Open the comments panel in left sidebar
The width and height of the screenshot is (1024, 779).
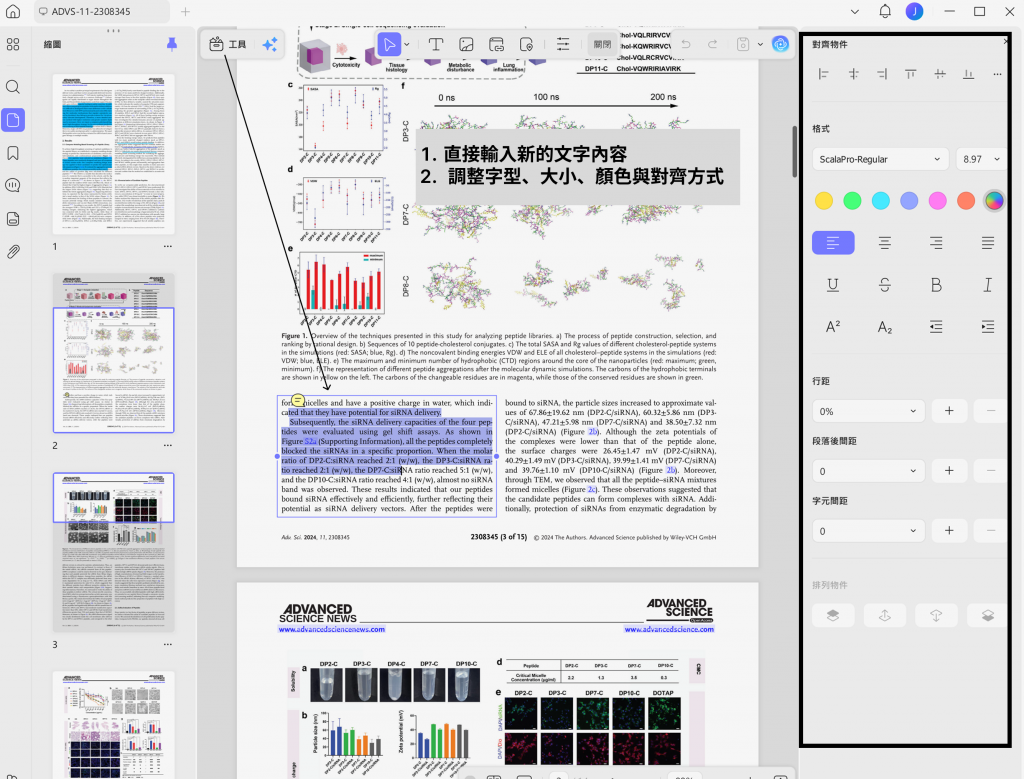pos(13,185)
